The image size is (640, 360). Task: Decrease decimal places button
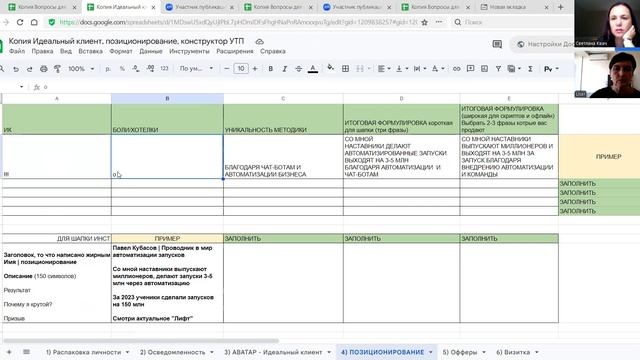coord(136,69)
